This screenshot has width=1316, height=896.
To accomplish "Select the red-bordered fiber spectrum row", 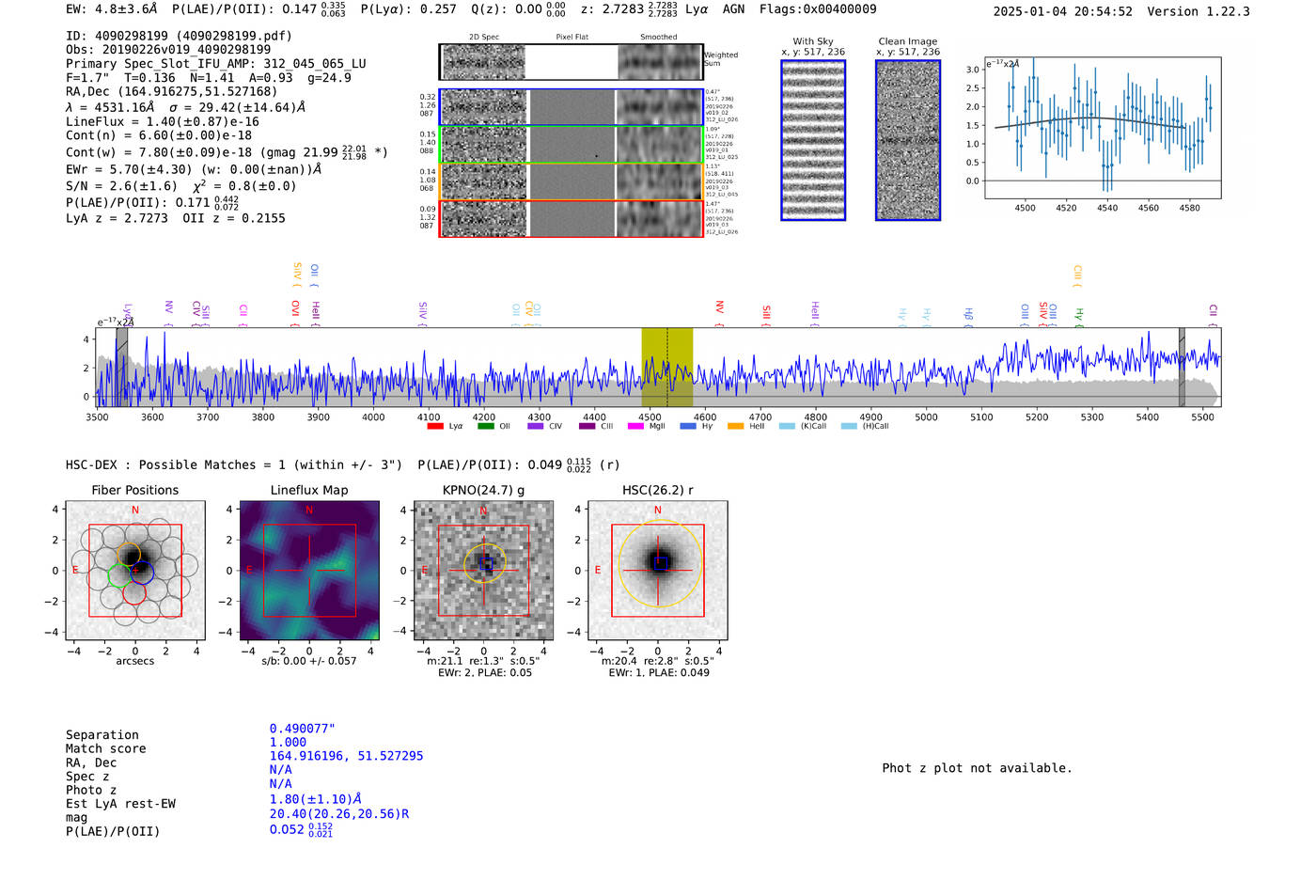I will pos(572,218).
